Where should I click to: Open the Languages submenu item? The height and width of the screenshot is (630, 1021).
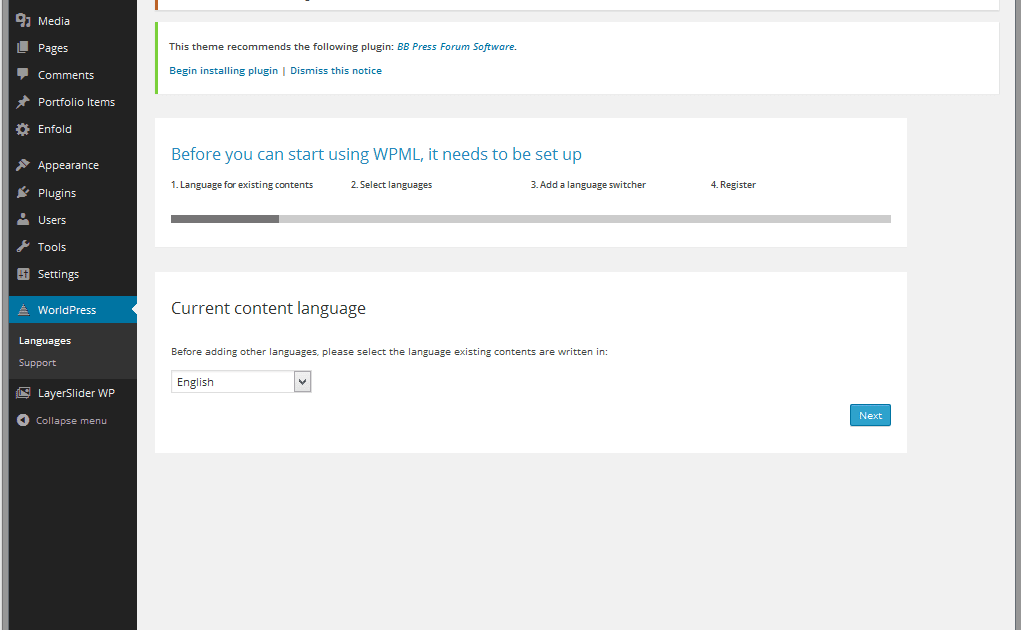45,341
